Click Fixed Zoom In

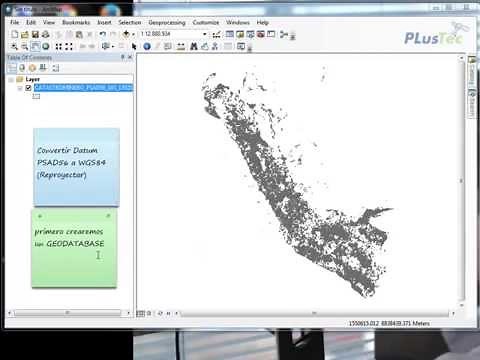coord(59,46)
